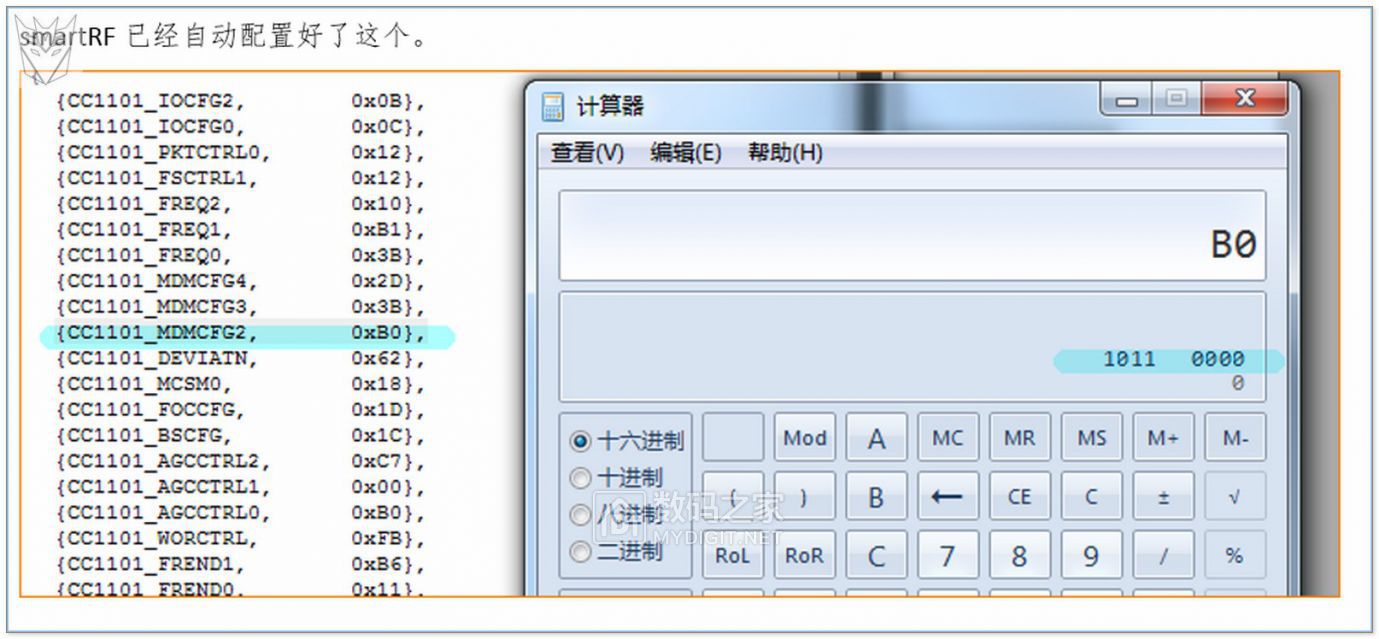Open the 查看(V) menu
This screenshot has width=1379, height=639.
coord(587,153)
